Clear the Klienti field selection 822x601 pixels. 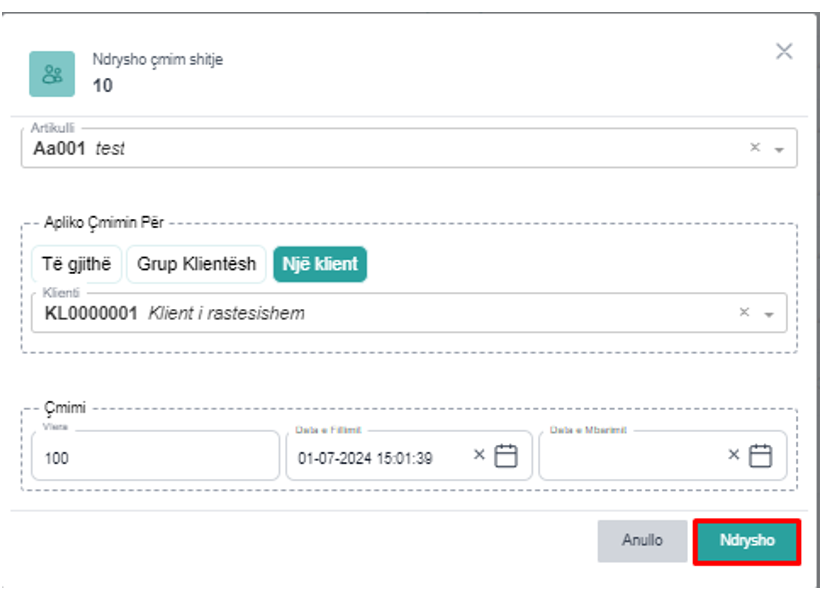744,313
